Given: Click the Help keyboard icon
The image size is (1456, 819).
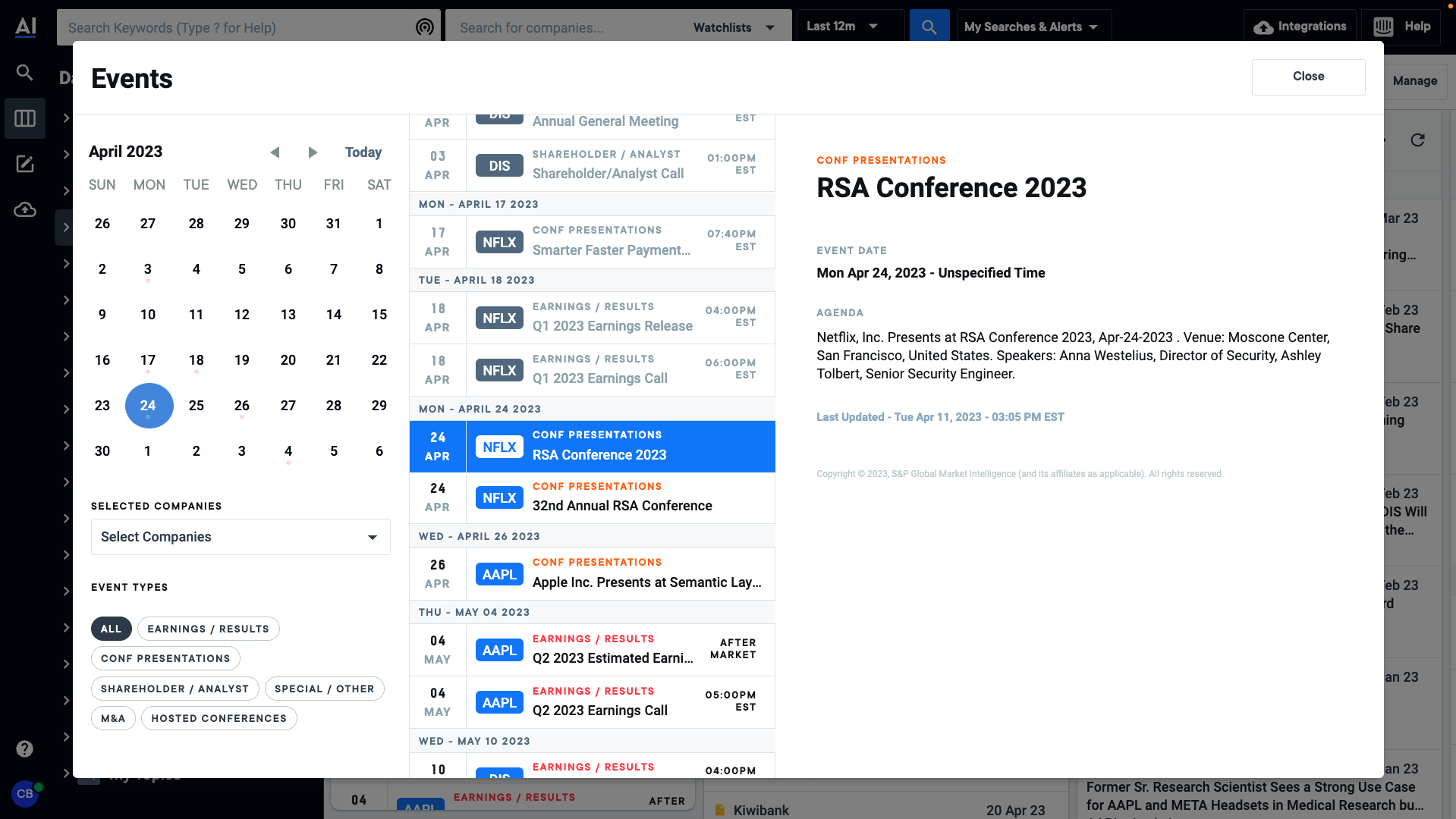Looking at the screenshot, I should (1383, 27).
